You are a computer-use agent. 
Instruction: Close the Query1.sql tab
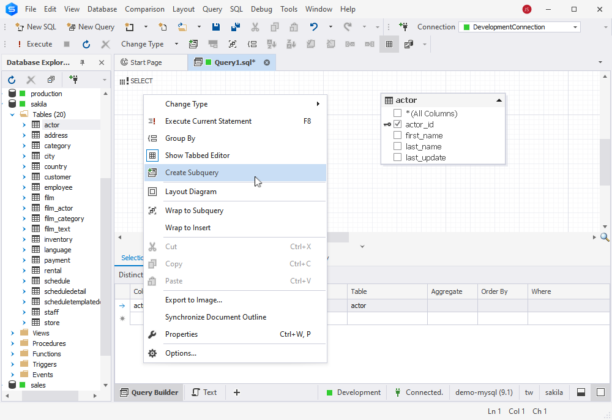click(x=267, y=62)
